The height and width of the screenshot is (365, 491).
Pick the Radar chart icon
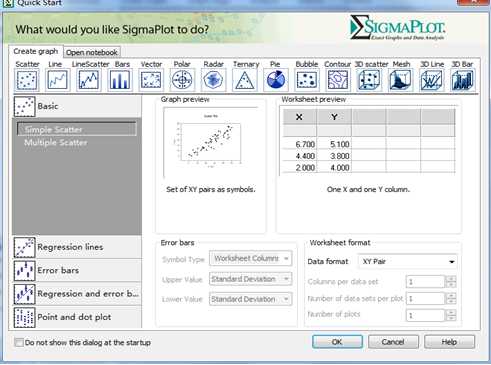coord(213,80)
